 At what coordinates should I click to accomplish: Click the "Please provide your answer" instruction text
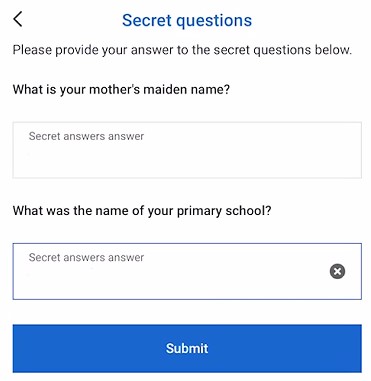[182, 50]
